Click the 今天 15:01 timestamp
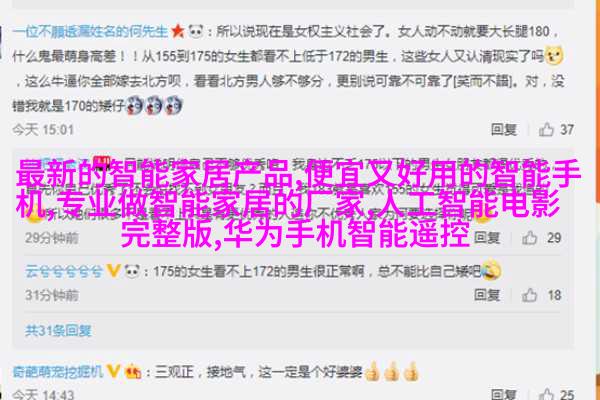 43,130
